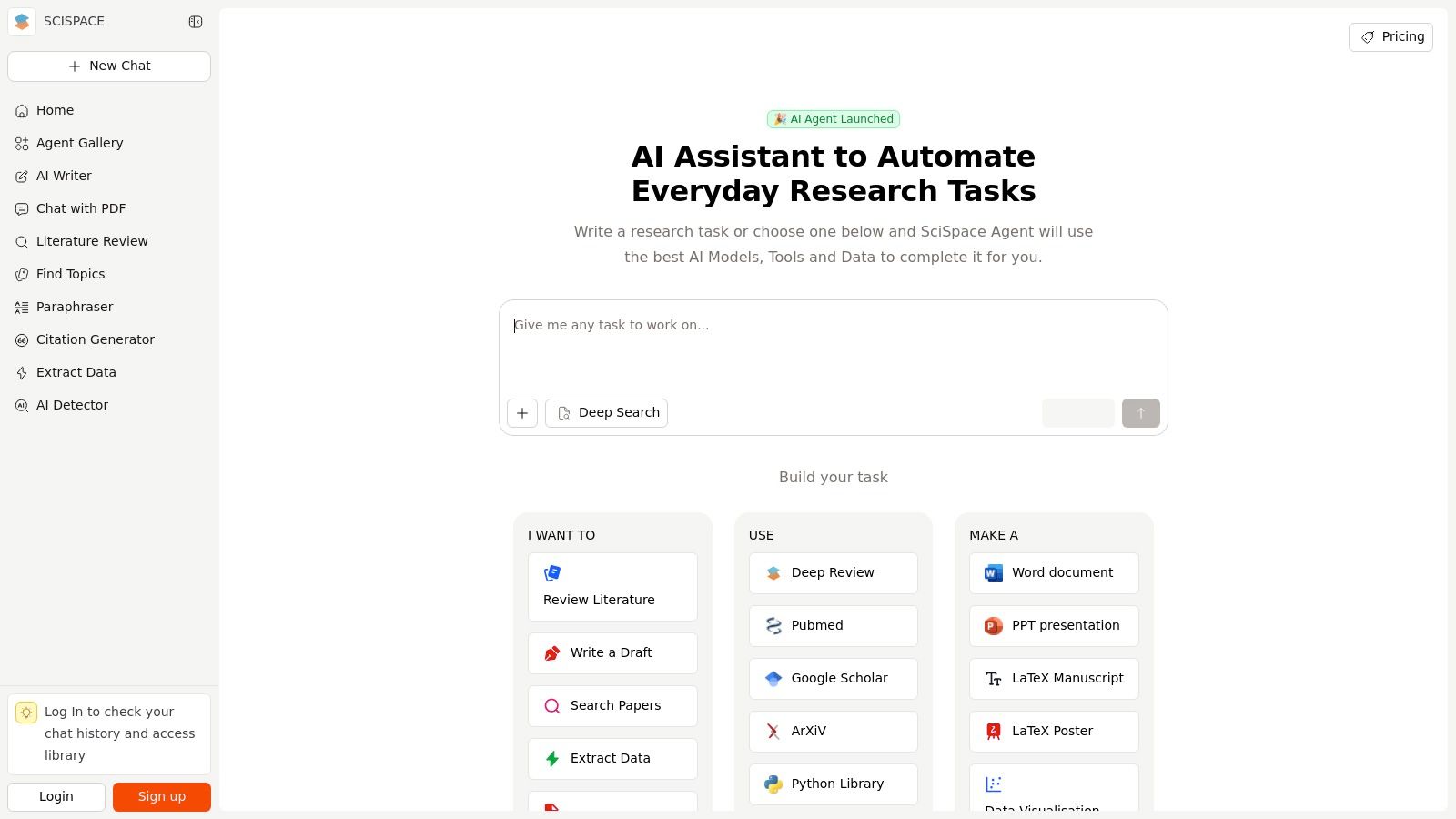
Task: Go to Chat with PDF
Action: (x=81, y=208)
